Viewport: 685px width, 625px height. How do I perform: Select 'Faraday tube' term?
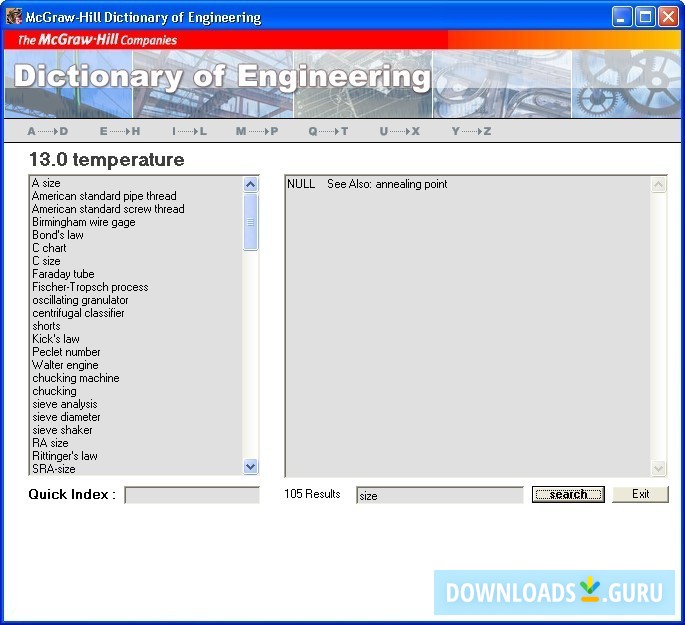63,274
